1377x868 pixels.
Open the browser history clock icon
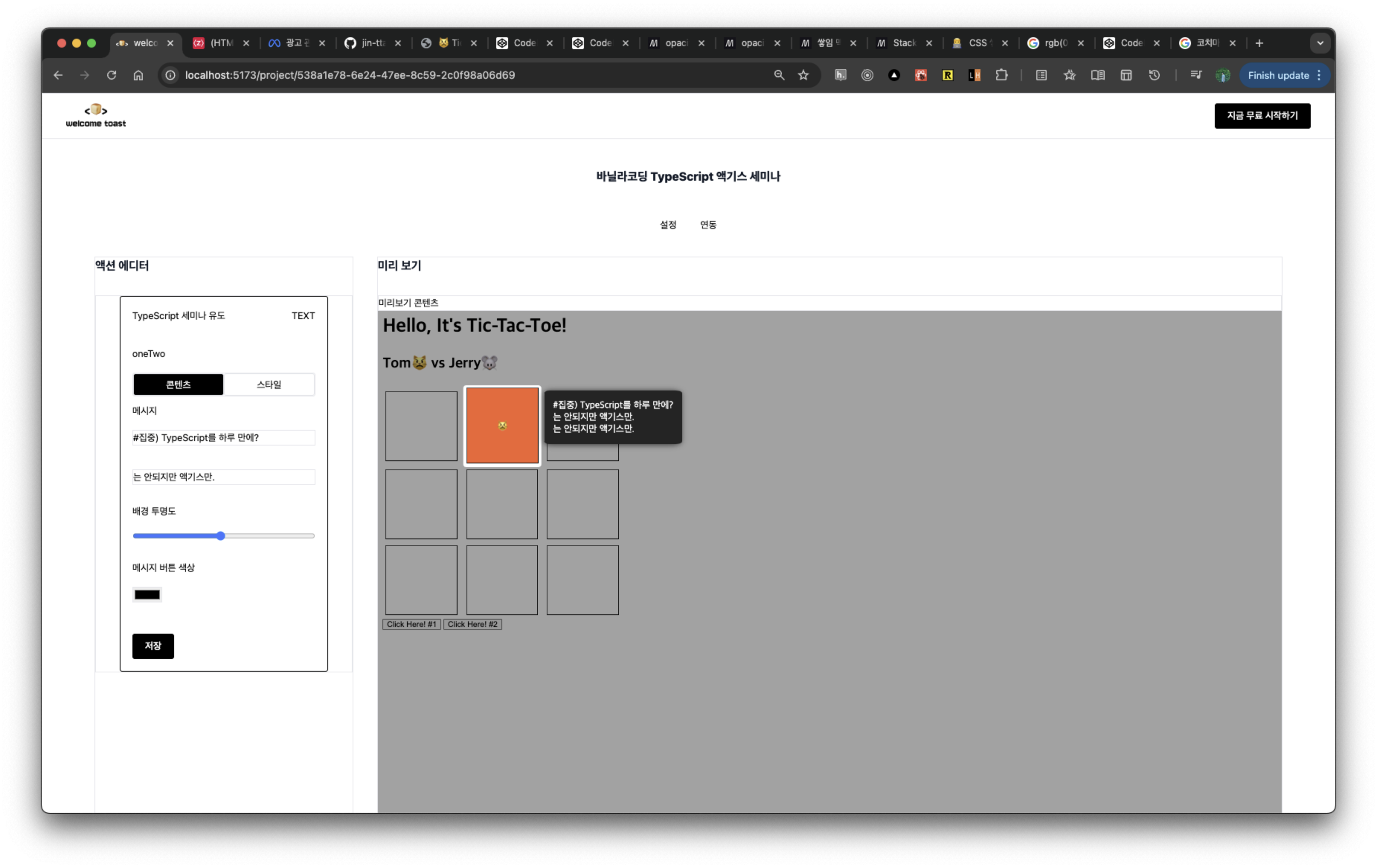click(1154, 75)
